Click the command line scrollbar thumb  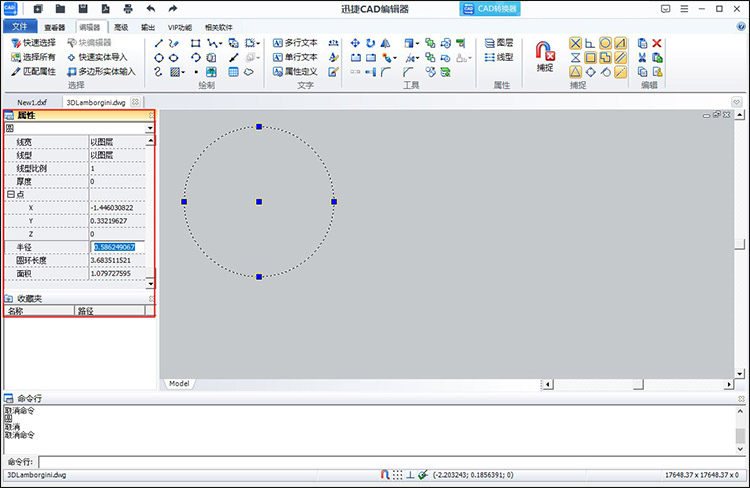click(x=740, y=436)
